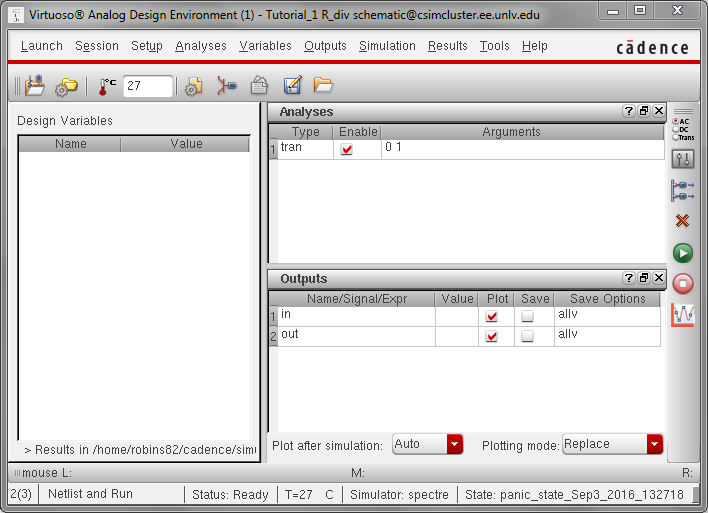This screenshot has width=708, height=513.
Task: Open the Results menu
Action: point(447,46)
